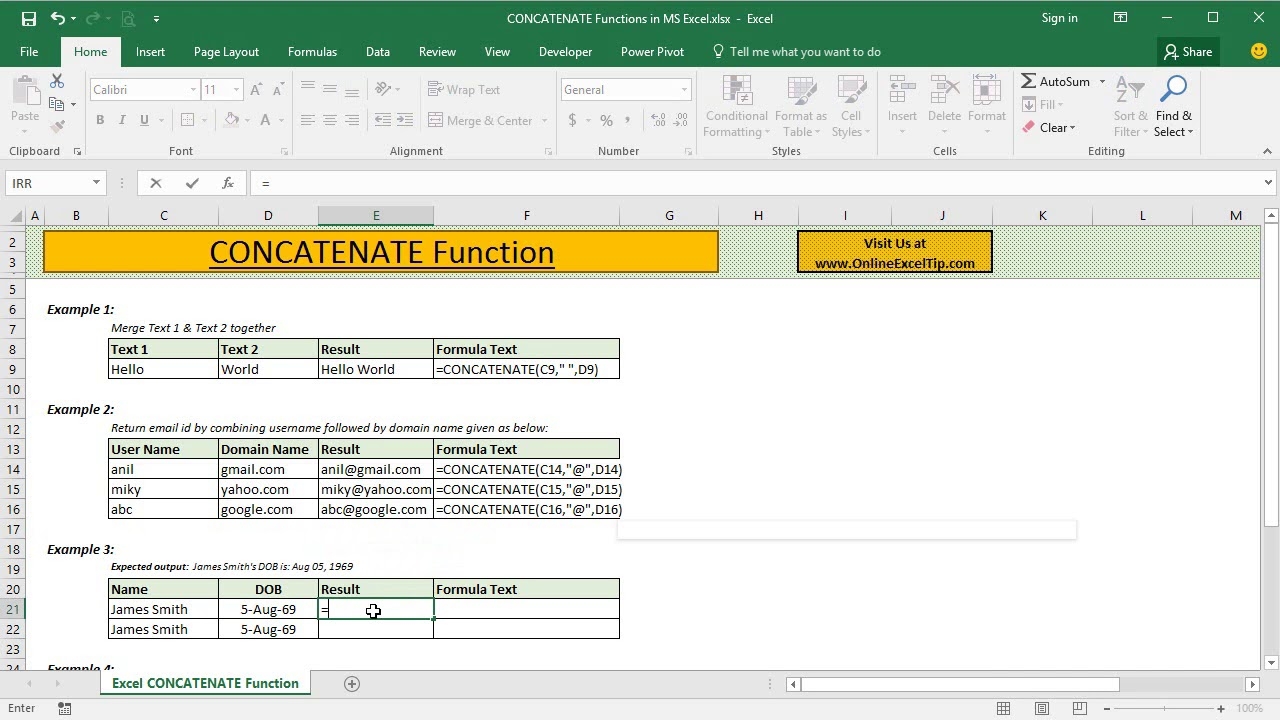Click the Fill Color paint bucket

pyautogui.click(x=231, y=120)
